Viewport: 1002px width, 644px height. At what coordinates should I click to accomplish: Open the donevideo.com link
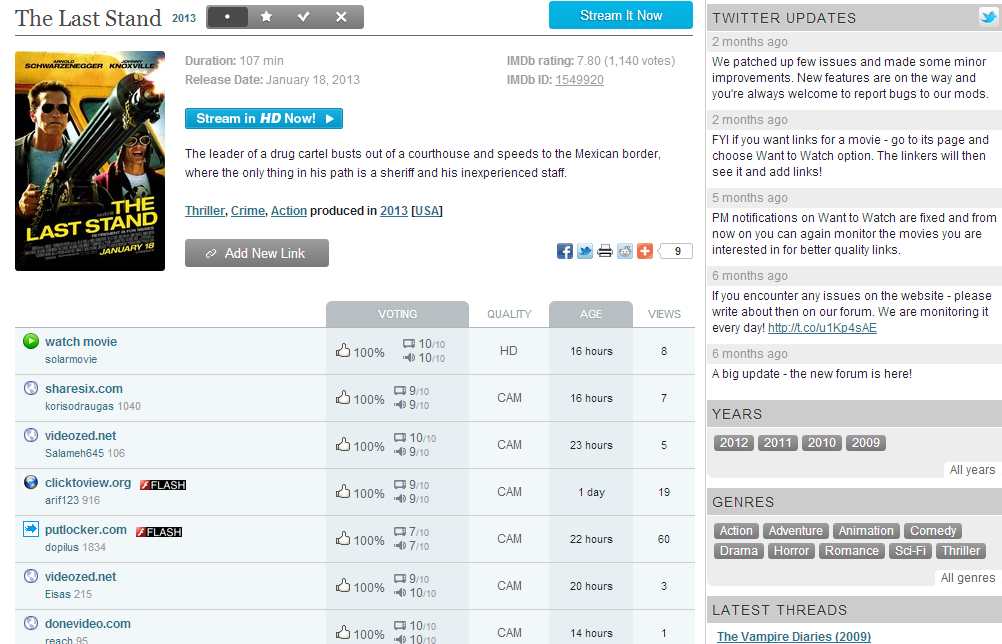[x=88, y=624]
